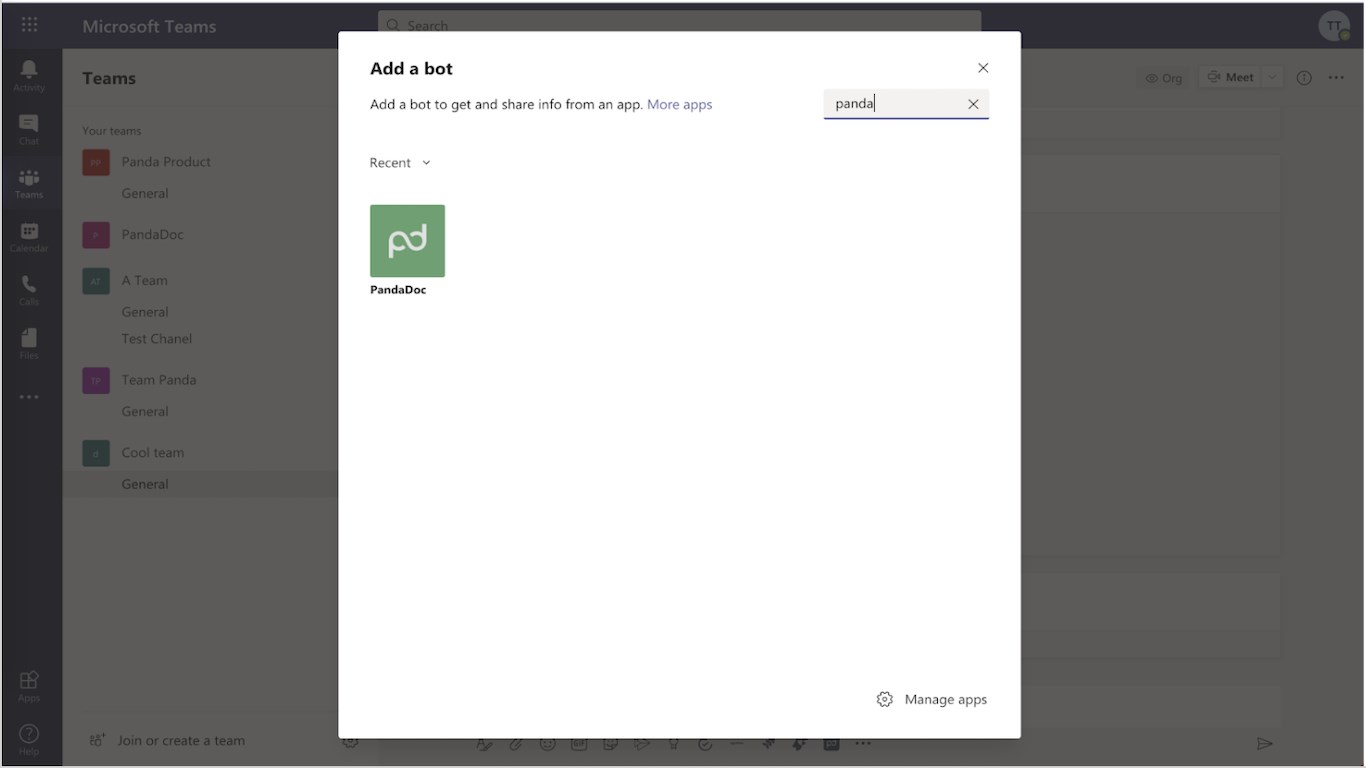Open the app launcher waffle icon
The height and width of the screenshot is (768, 1366).
point(29,25)
